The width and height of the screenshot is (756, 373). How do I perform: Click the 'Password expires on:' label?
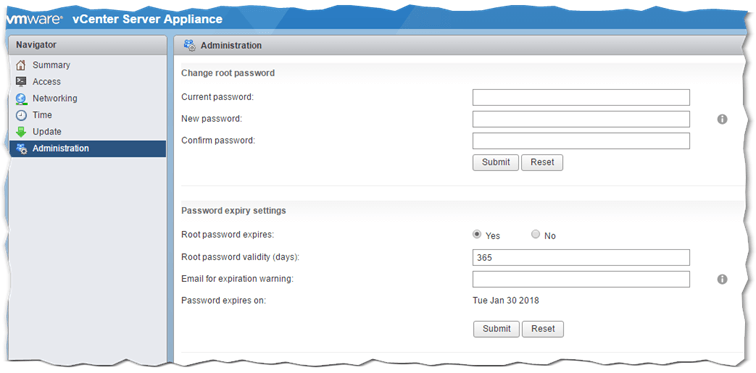coord(224,301)
